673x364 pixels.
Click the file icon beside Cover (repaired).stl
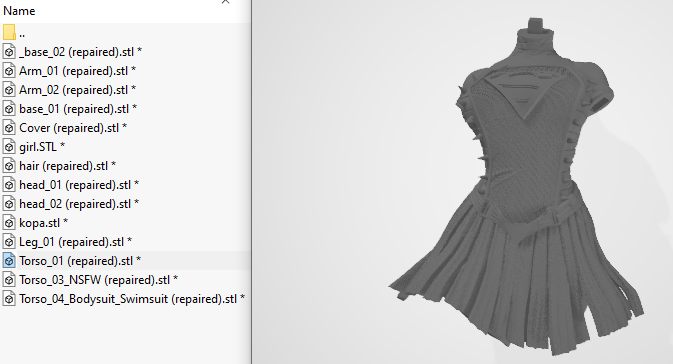click(9, 127)
